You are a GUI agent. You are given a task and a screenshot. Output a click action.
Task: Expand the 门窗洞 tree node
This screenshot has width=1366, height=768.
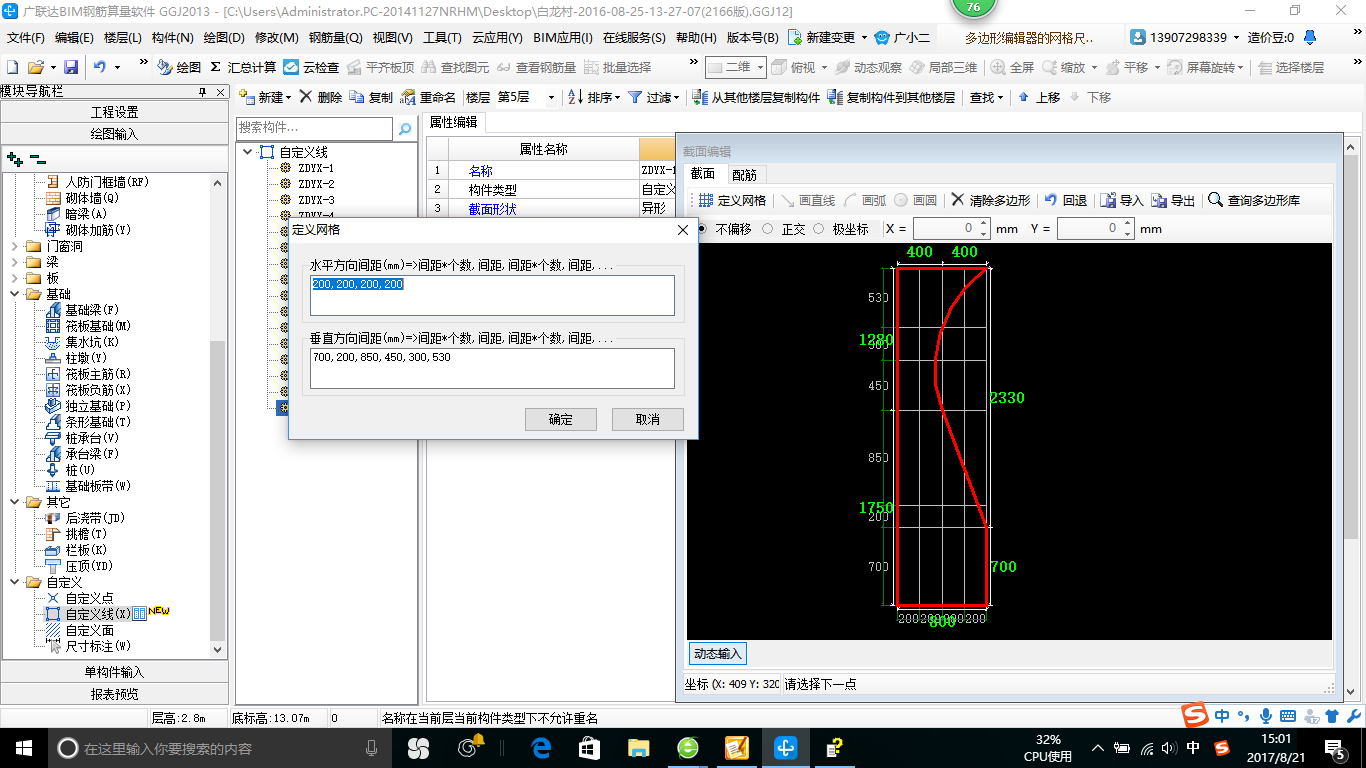click(x=14, y=246)
